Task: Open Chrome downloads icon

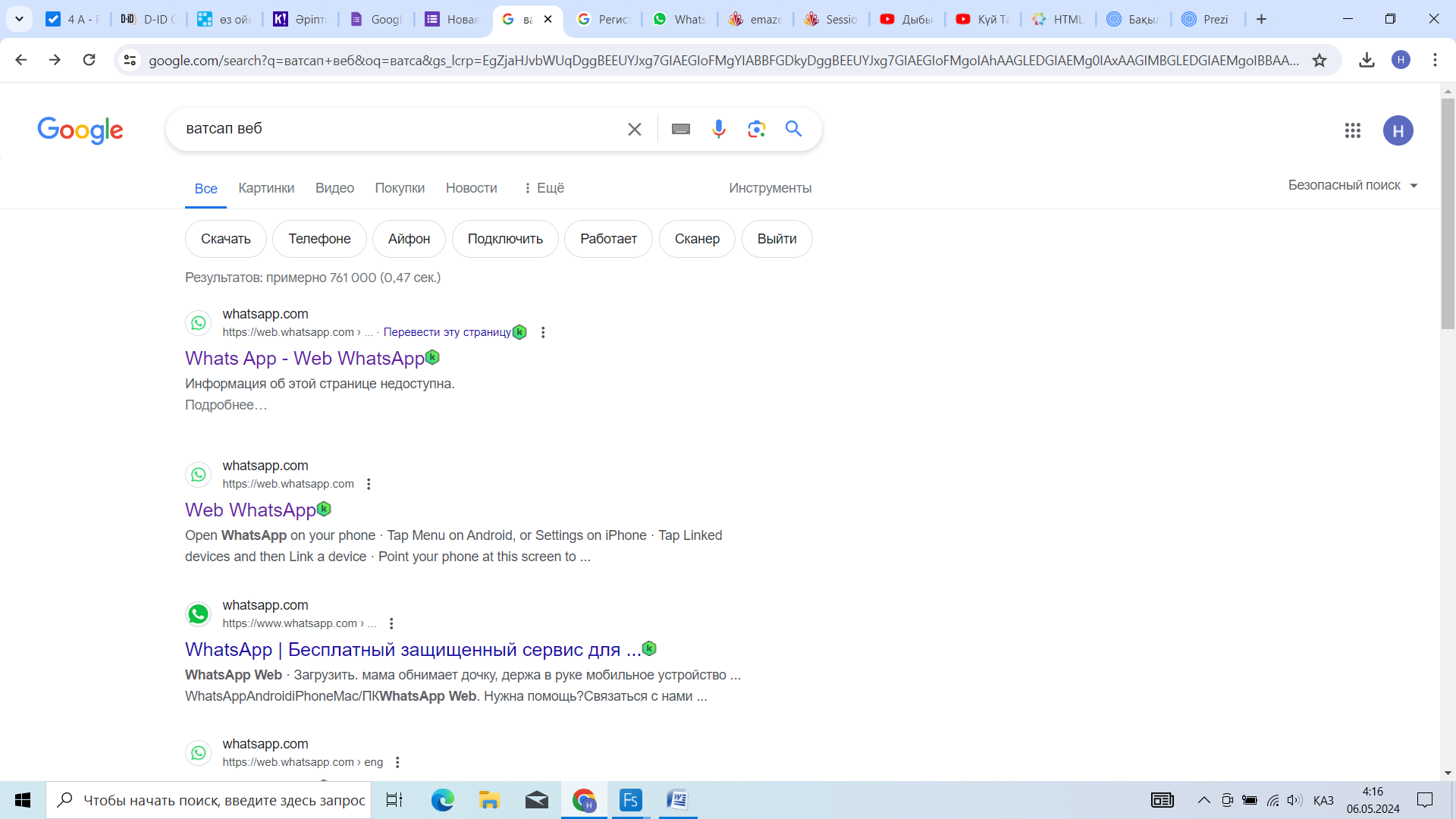Action: [x=1367, y=60]
